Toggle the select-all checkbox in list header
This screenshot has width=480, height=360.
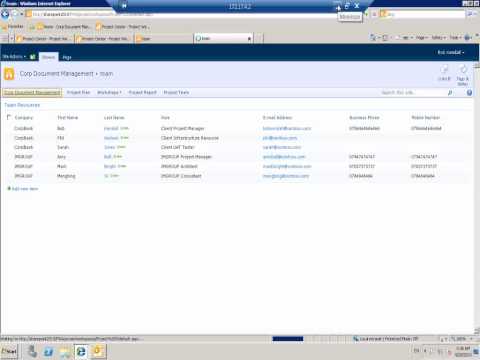point(9,117)
